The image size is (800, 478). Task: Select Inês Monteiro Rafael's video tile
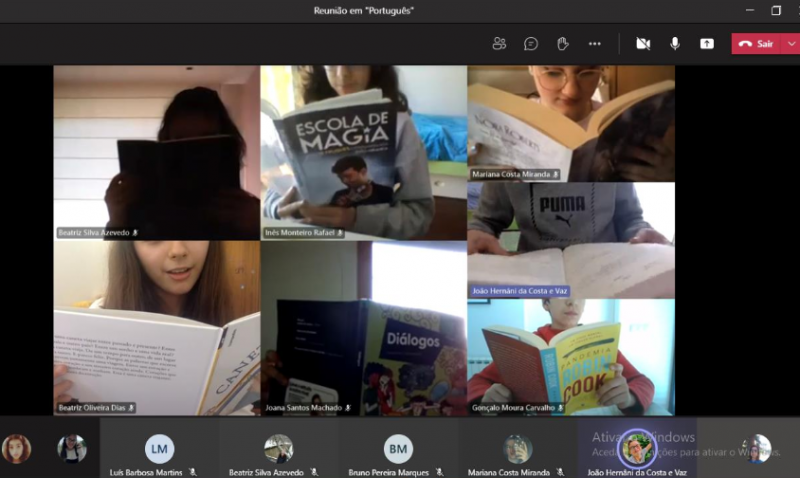(x=363, y=152)
